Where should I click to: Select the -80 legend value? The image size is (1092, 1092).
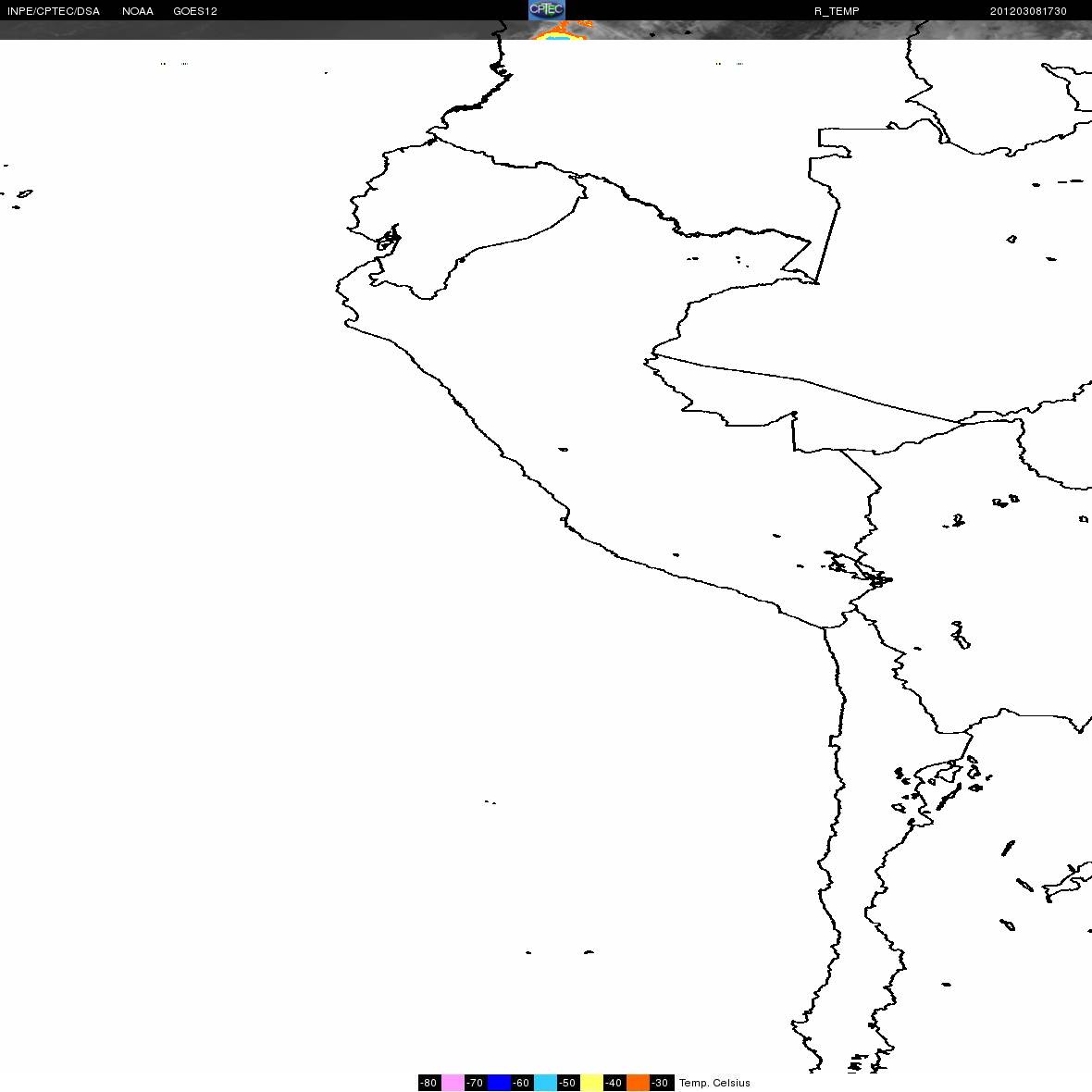[x=429, y=1083]
